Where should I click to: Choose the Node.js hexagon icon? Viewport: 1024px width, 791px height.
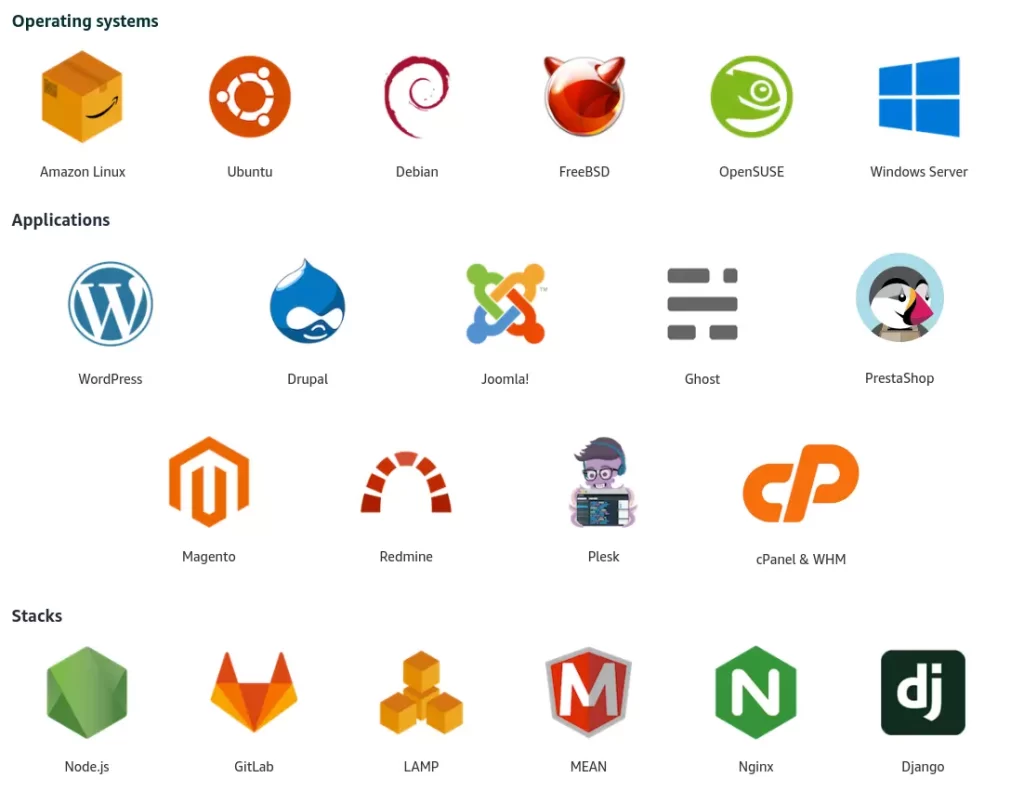(87, 692)
